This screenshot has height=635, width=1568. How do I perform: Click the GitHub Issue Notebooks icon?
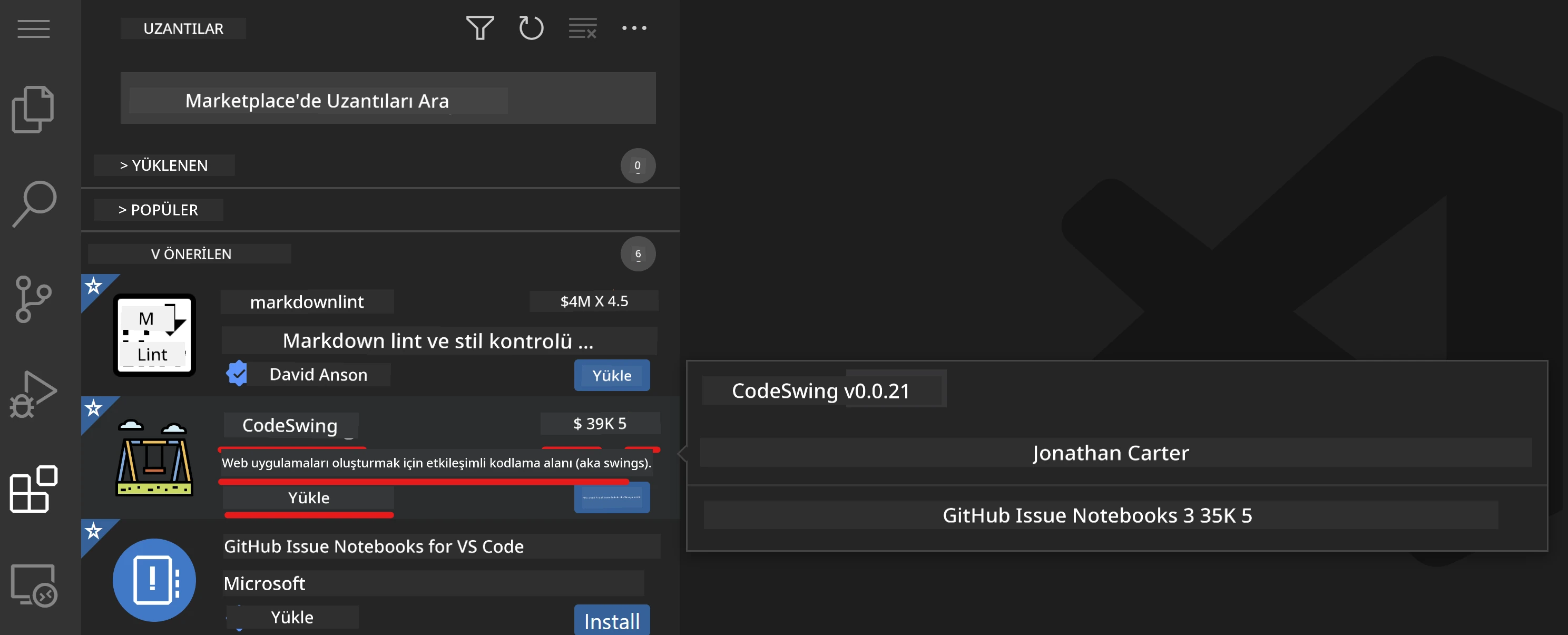(154, 580)
